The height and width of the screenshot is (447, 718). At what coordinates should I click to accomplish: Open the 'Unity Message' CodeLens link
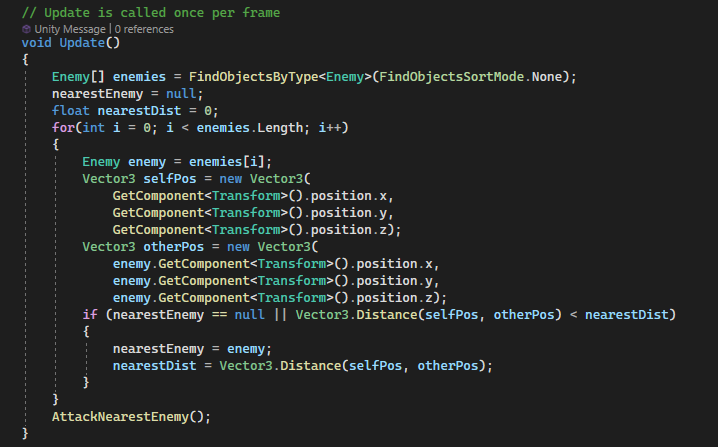pos(70,29)
